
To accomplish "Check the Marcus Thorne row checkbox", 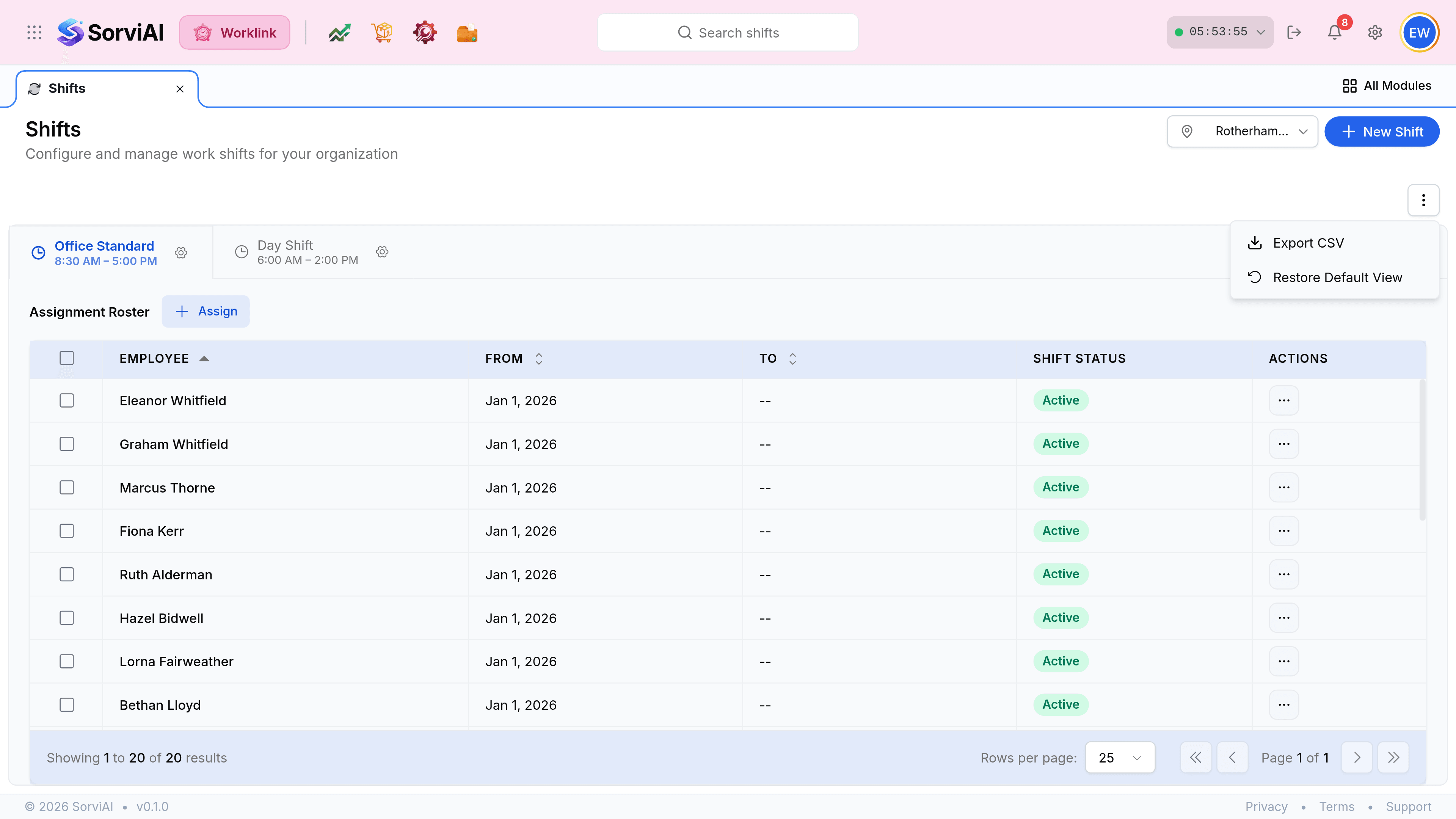I will (x=67, y=487).
